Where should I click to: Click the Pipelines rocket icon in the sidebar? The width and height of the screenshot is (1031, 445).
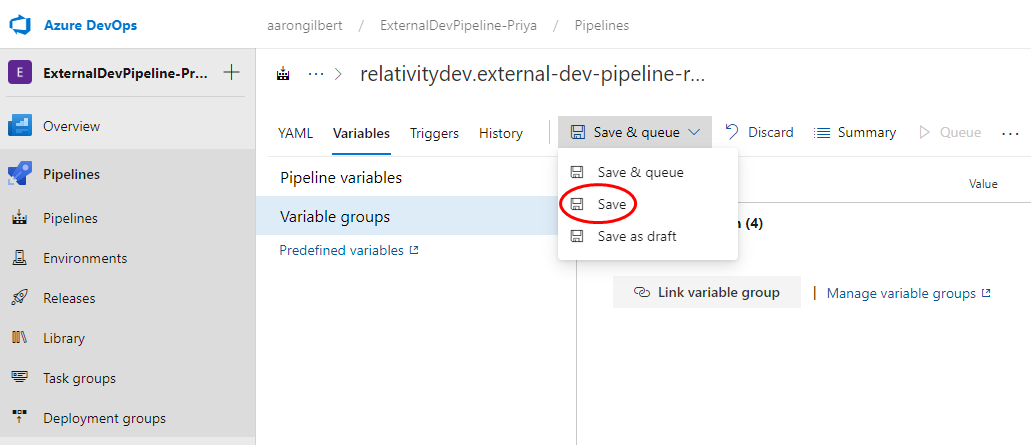20,174
